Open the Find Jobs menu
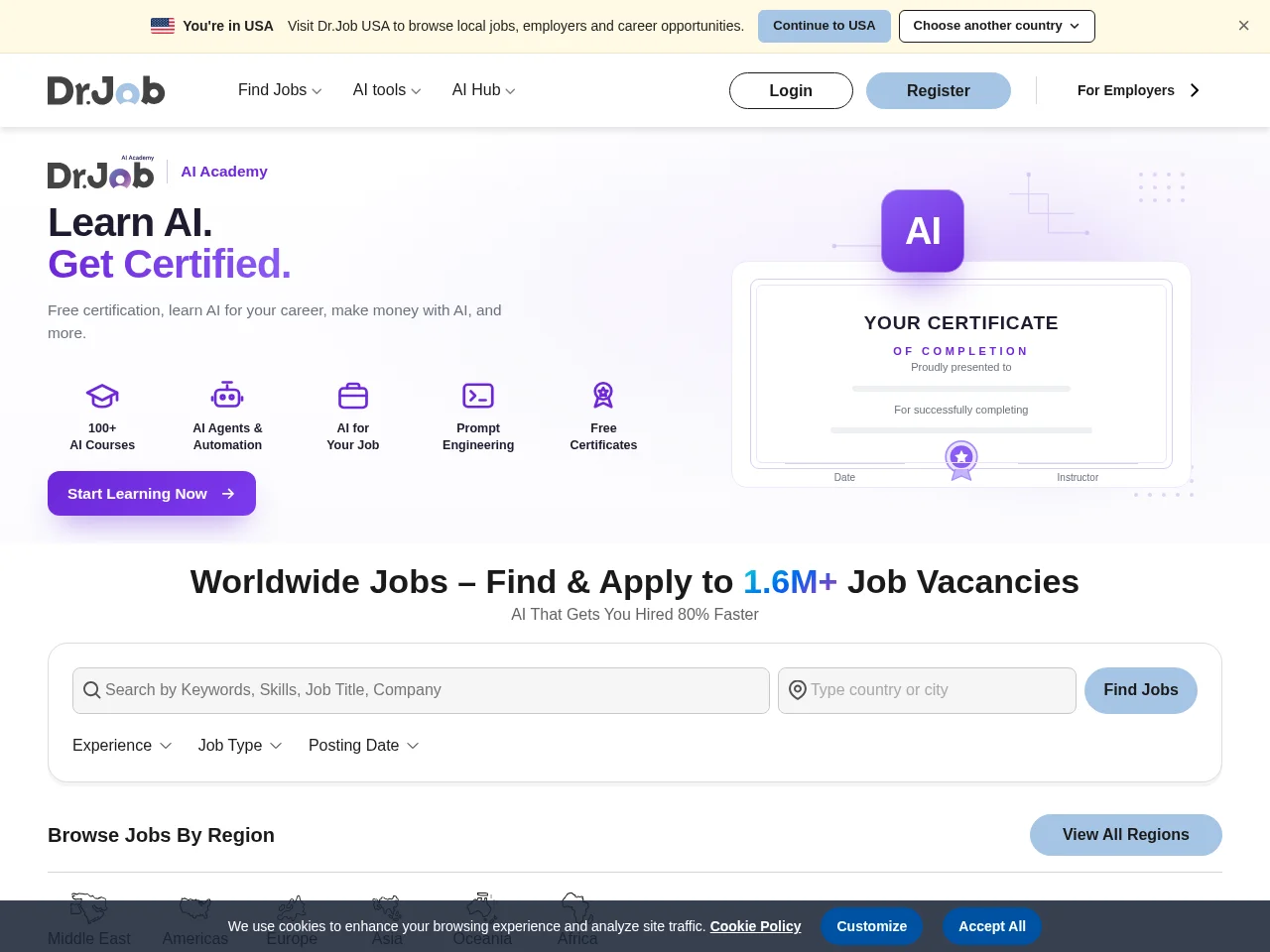Viewport: 1270px width, 952px height. [x=280, y=90]
